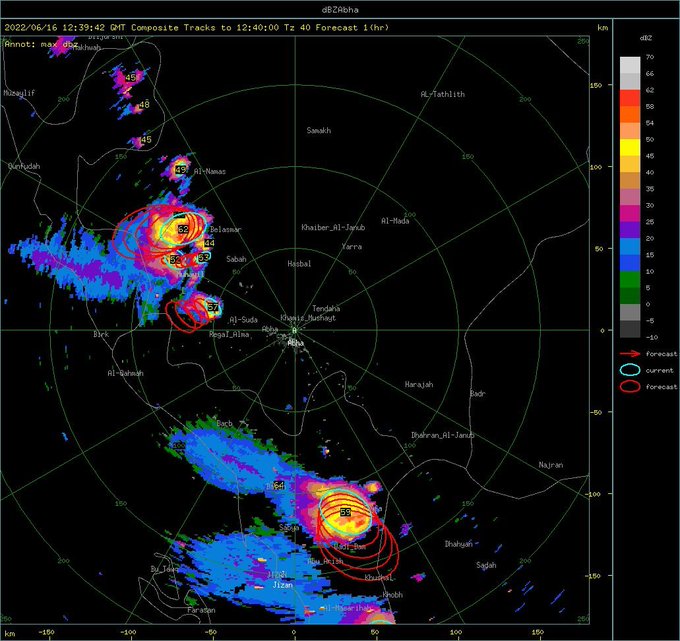Click the storm cell labeled 48

pyautogui.click(x=145, y=105)
